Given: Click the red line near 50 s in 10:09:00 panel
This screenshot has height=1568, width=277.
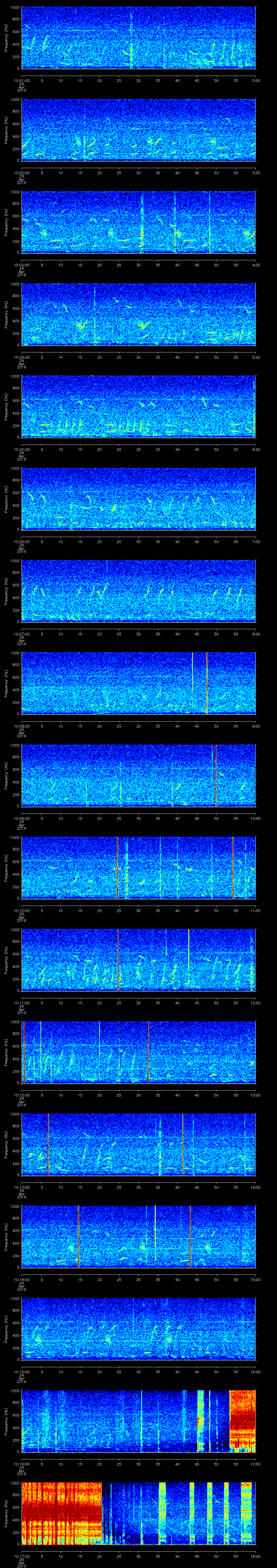Looking at the screenshot, I should coord(216,775).
